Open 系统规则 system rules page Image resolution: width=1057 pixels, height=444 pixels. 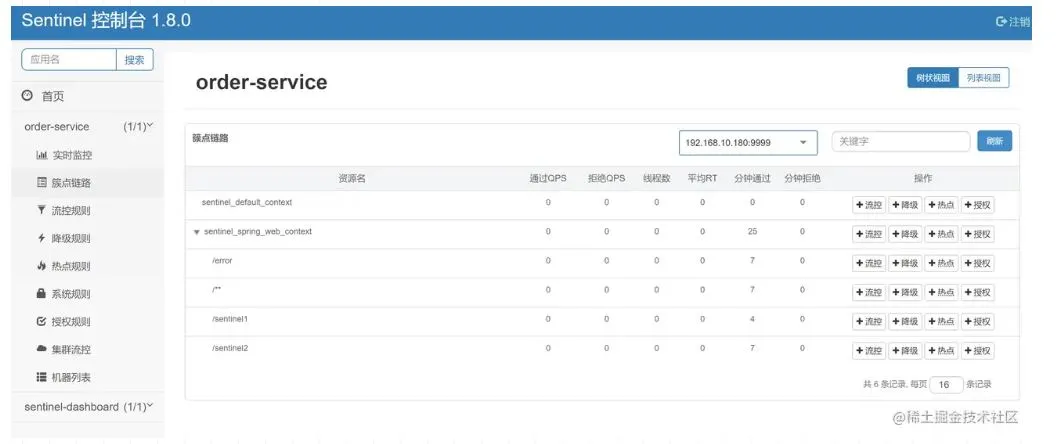point(63,294)
